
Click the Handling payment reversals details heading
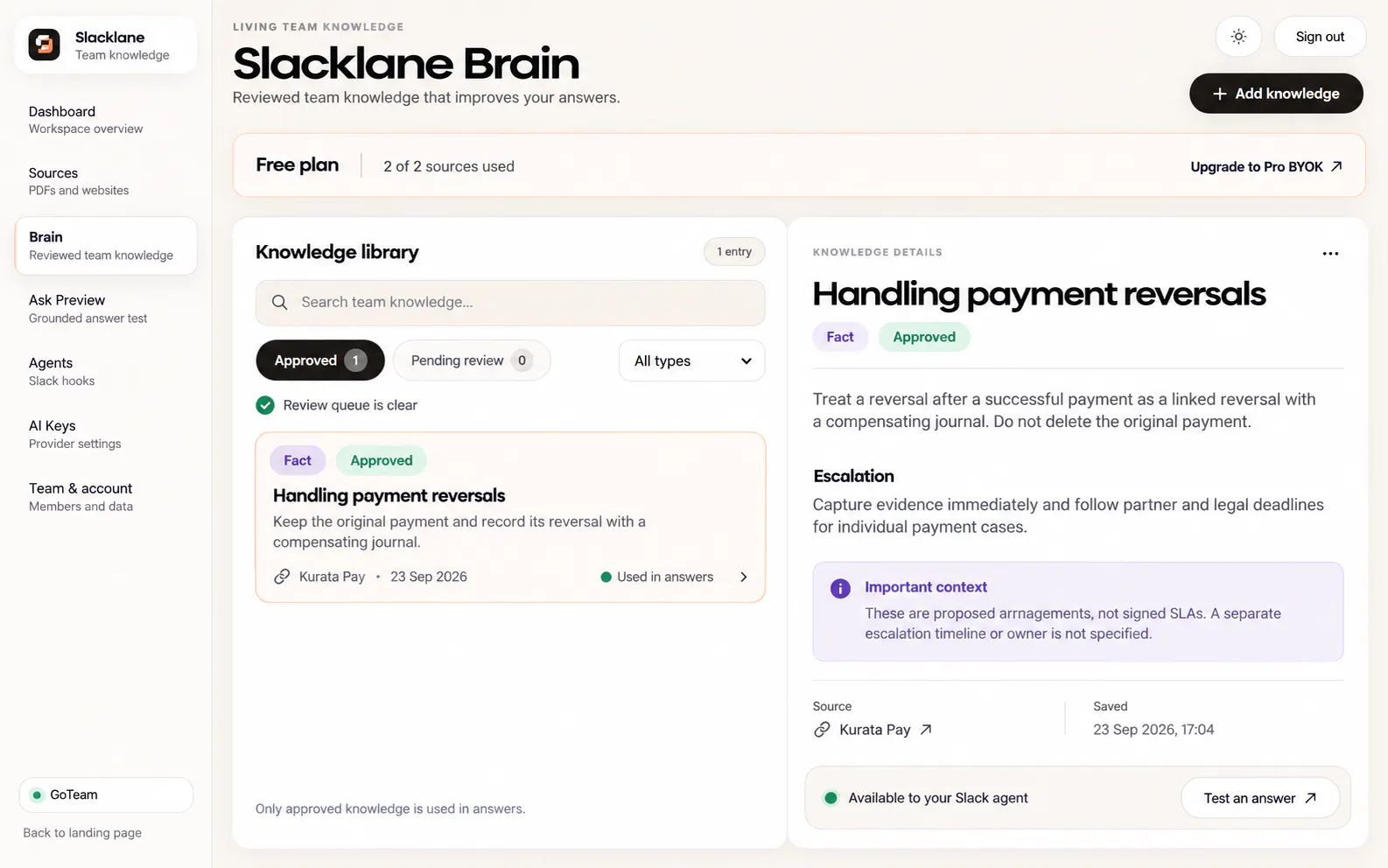[x=1039, y=294]
